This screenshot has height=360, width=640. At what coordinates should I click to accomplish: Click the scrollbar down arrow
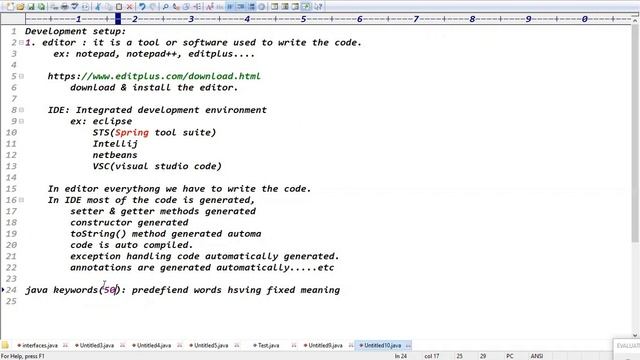coord(636,335)
